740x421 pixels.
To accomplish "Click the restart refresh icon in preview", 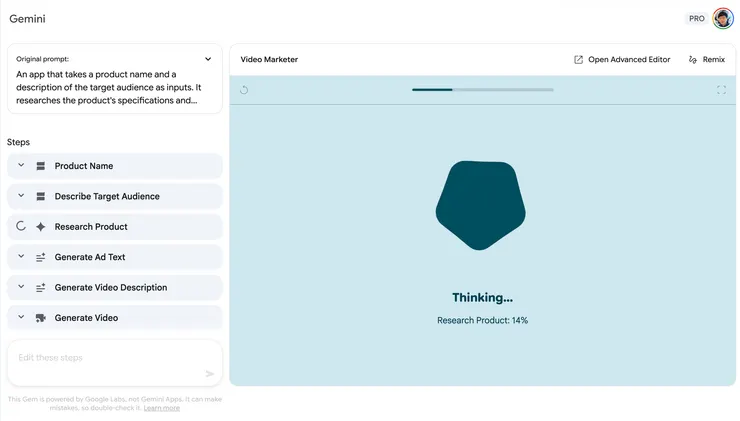I will (x=244, y=90).
